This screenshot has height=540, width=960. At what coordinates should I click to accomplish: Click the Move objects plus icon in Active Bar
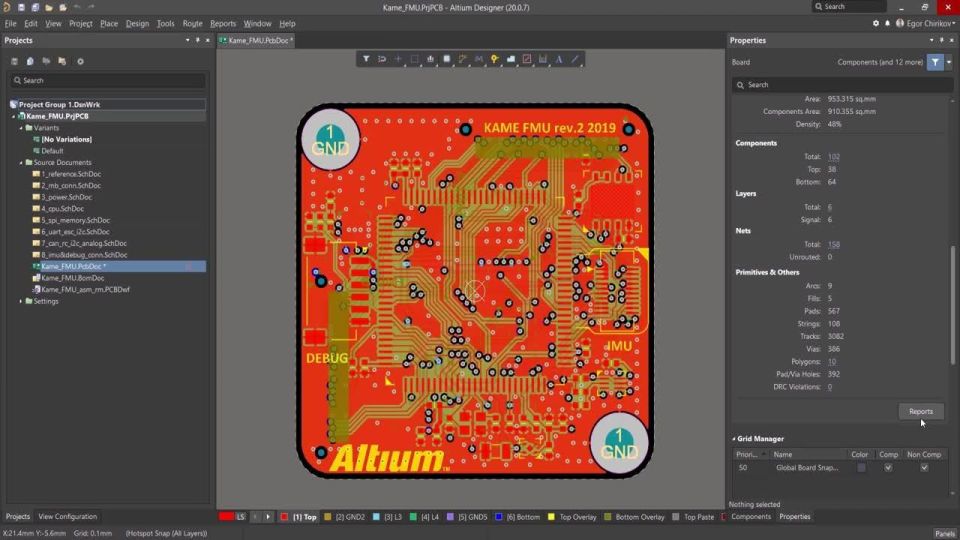pos(398,59)
